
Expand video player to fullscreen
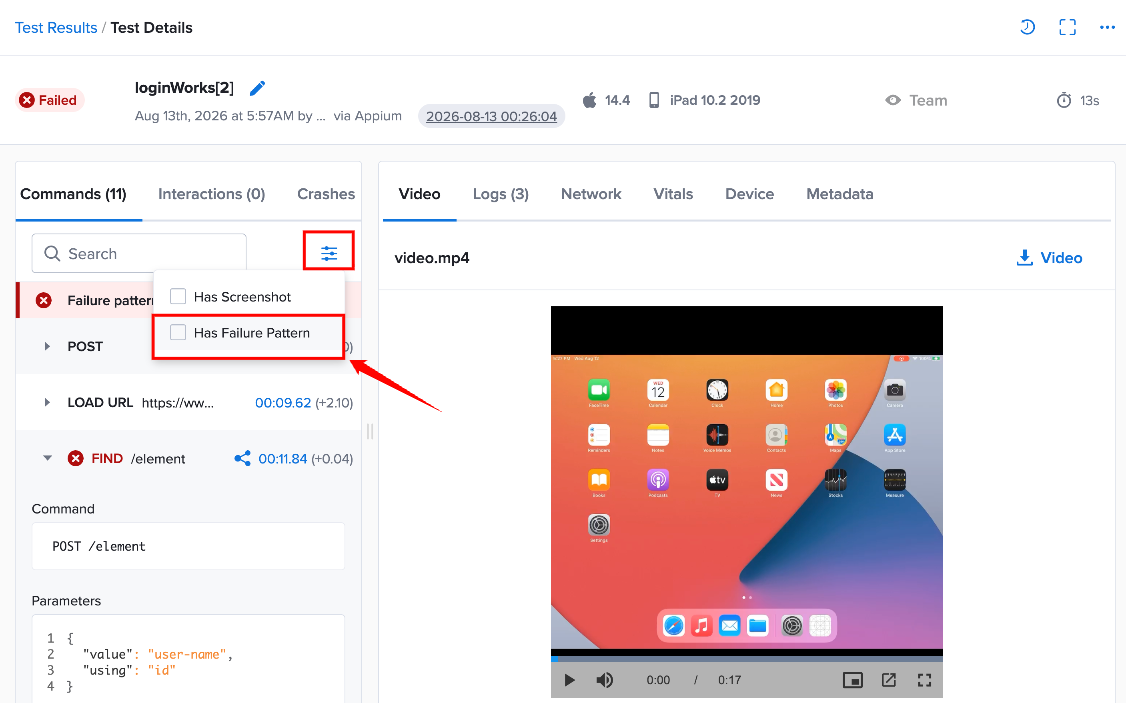pos(925,680)
